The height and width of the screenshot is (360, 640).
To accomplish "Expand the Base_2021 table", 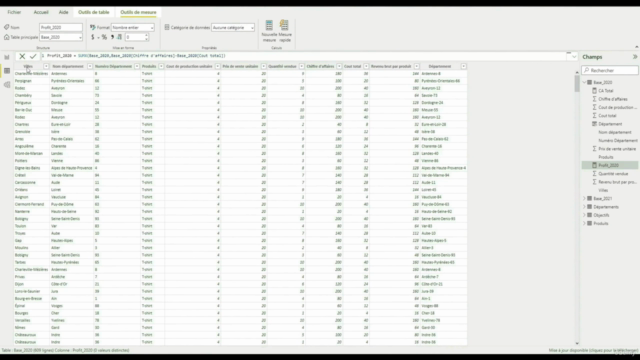I will pos(584,198).
